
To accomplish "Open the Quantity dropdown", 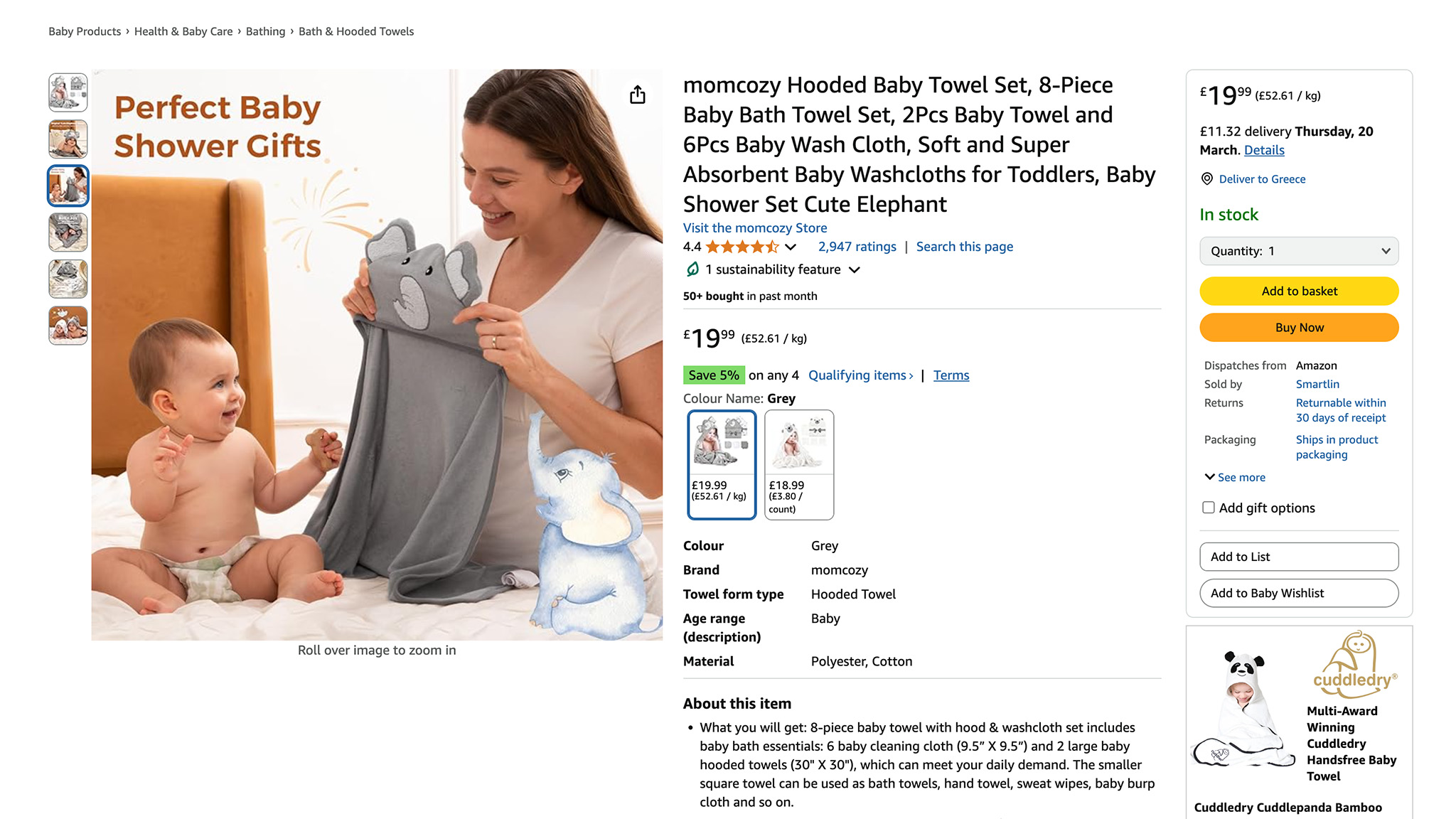I will pos(1299,251).
